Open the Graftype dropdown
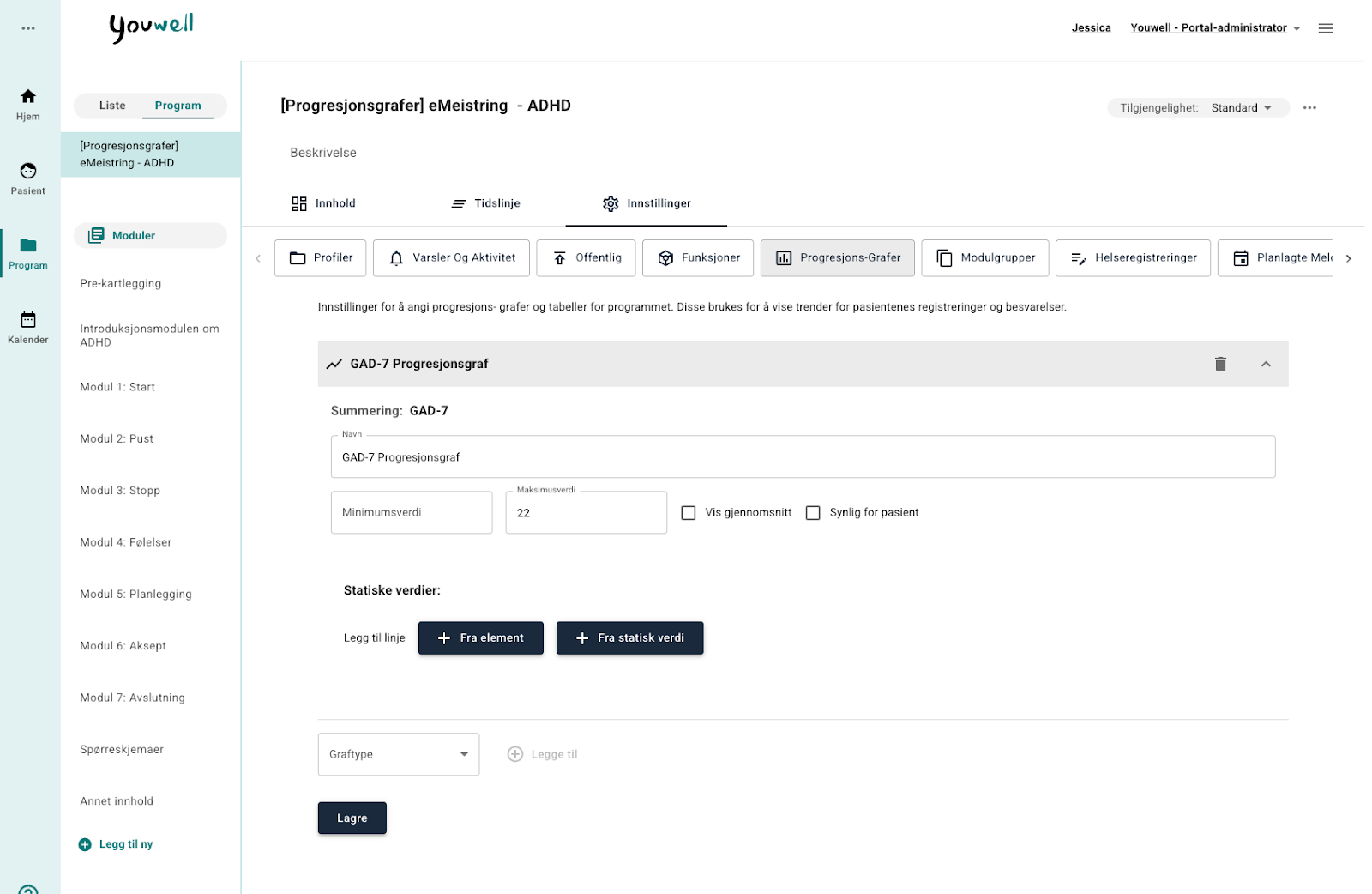The width and height of the screenshot is (1372, 894). (399, 754)
